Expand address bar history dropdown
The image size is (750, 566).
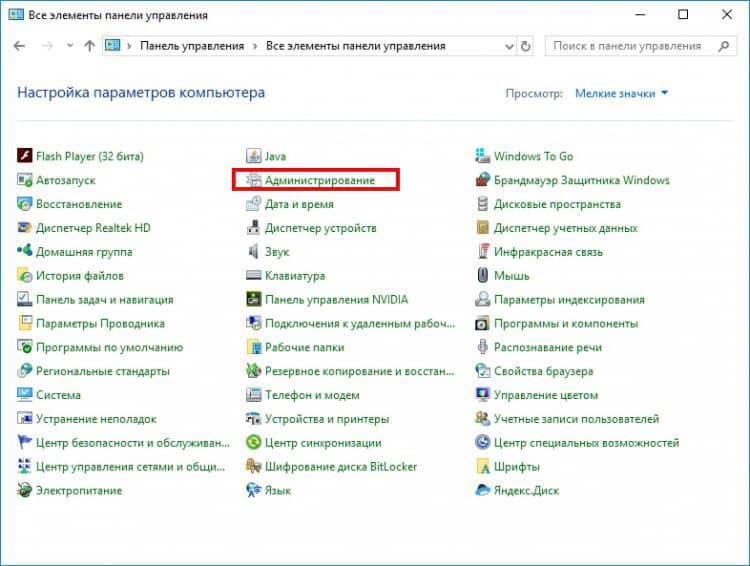coord(509,46)
